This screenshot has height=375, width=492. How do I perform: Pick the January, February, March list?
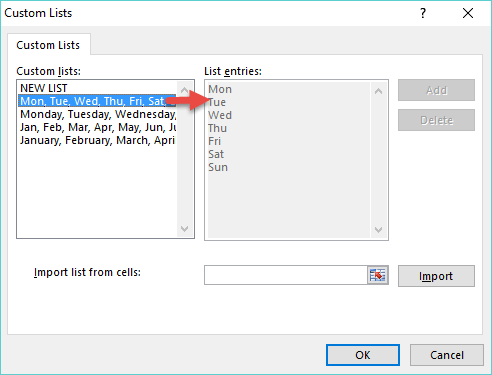[x=97, y=140]
